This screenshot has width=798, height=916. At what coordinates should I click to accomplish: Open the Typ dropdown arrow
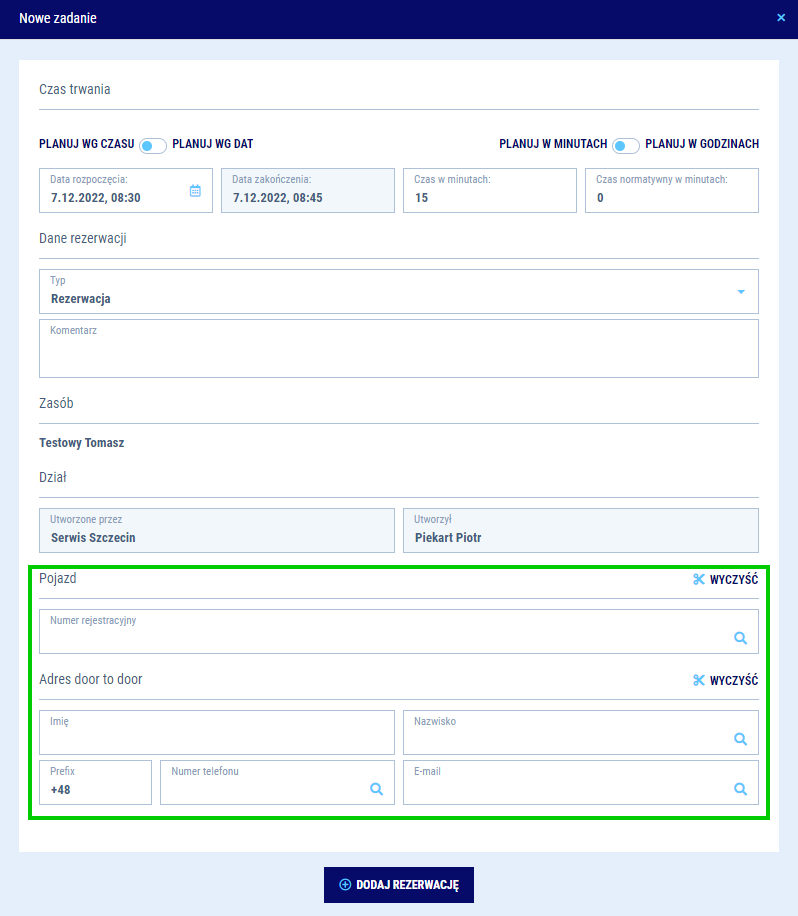741,292
